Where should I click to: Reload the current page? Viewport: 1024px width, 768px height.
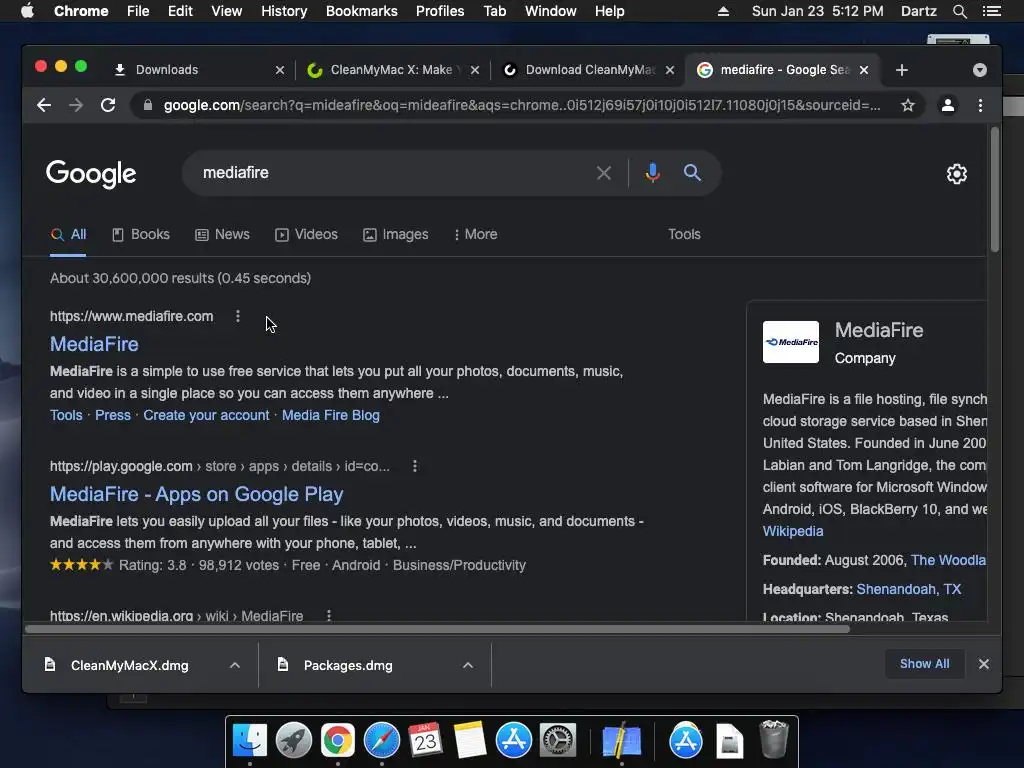(108, 105)
